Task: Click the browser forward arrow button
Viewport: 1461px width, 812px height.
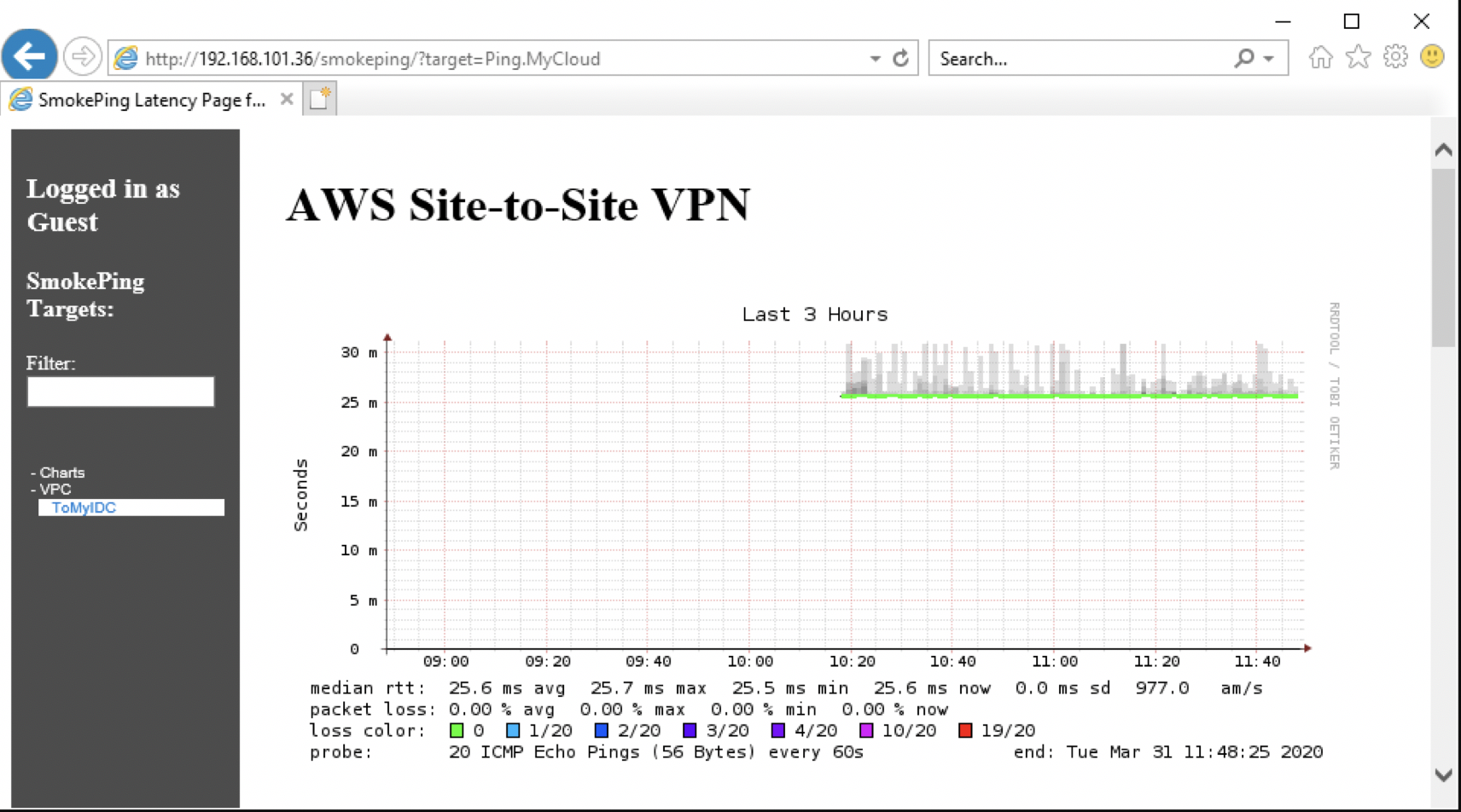Action: point(83,57)
